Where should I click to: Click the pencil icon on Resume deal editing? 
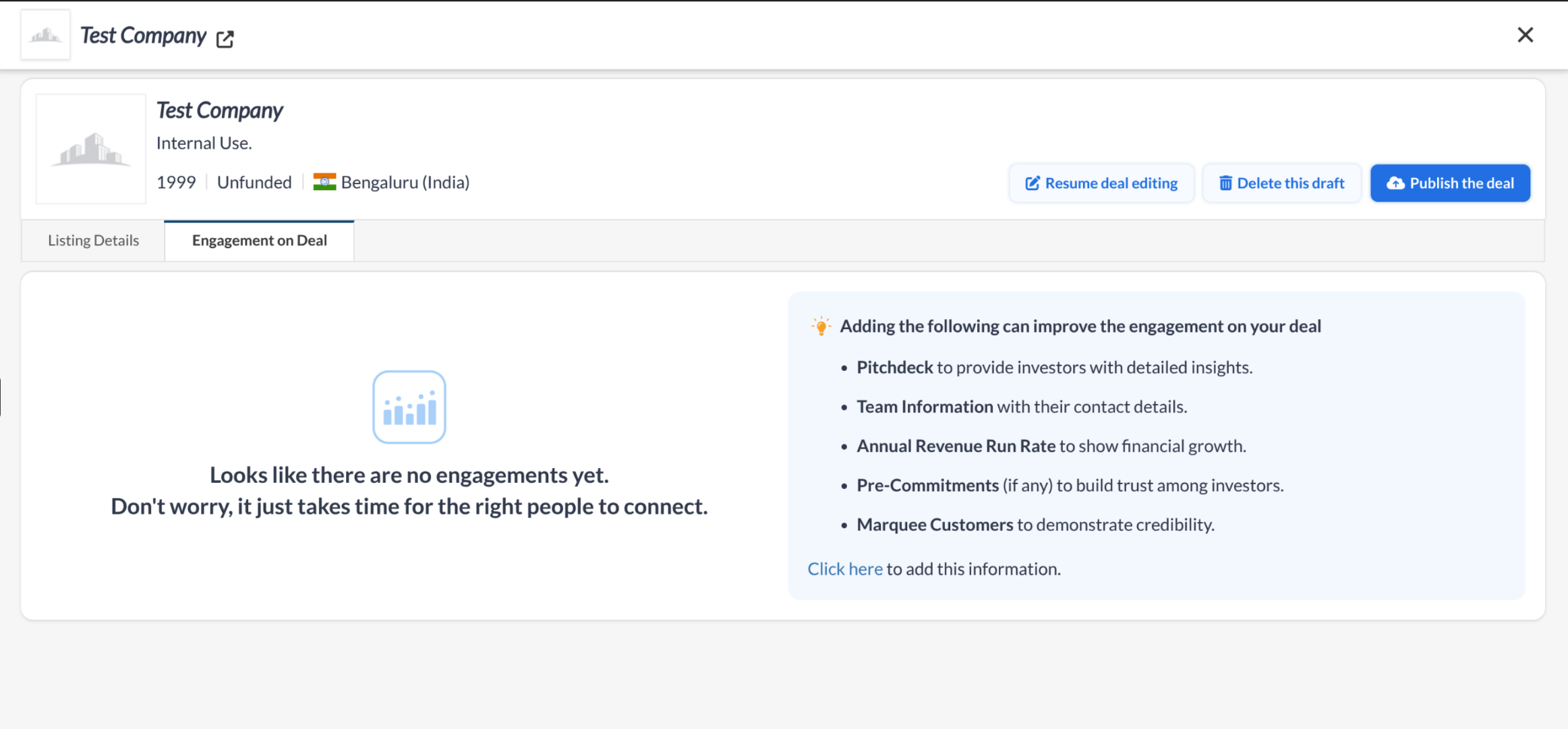1032,183
